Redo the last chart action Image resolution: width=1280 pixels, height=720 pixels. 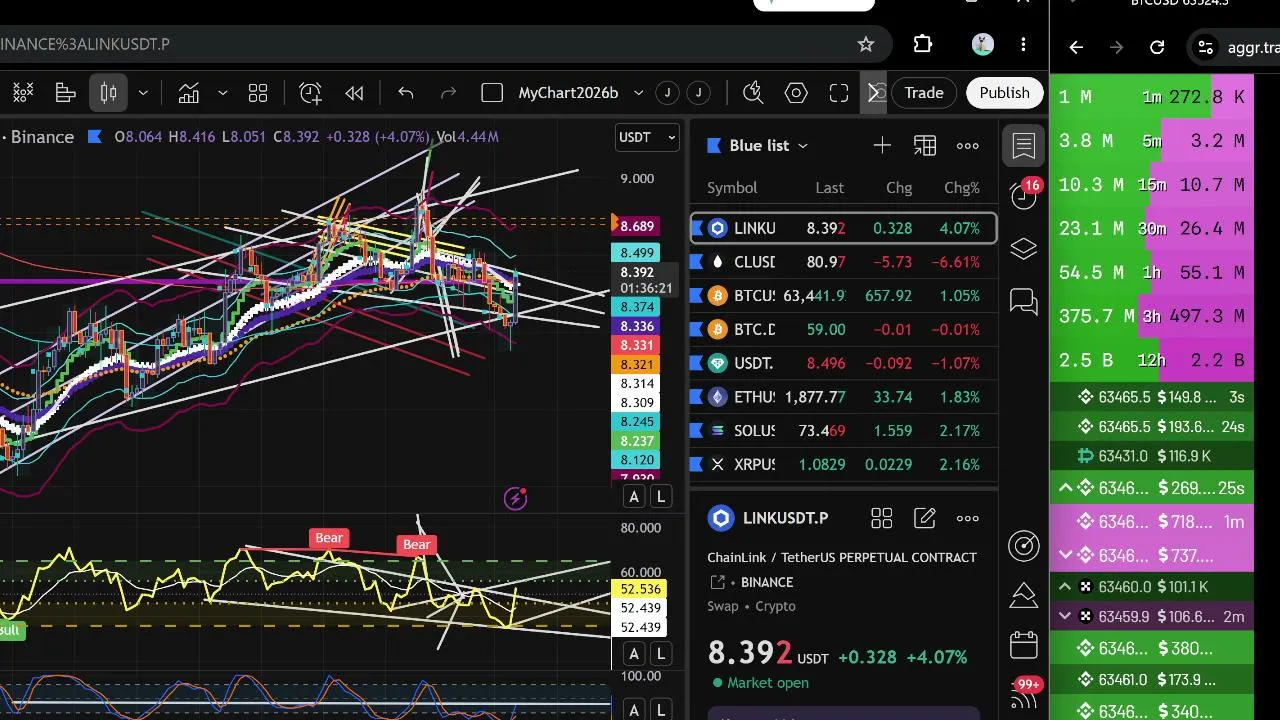click(x=448, y=93)
